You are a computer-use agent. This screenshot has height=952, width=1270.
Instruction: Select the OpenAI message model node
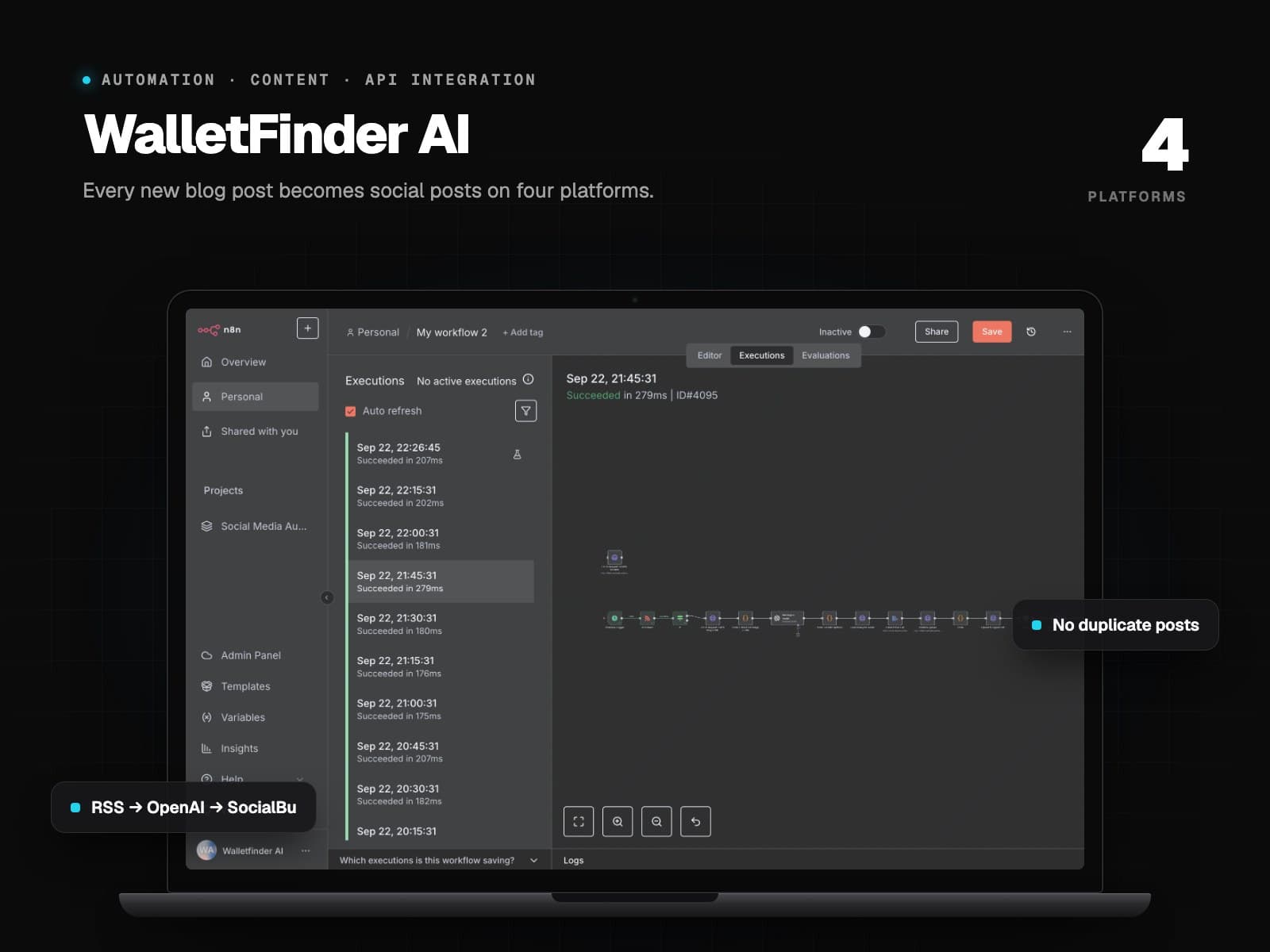pos(787,618)
